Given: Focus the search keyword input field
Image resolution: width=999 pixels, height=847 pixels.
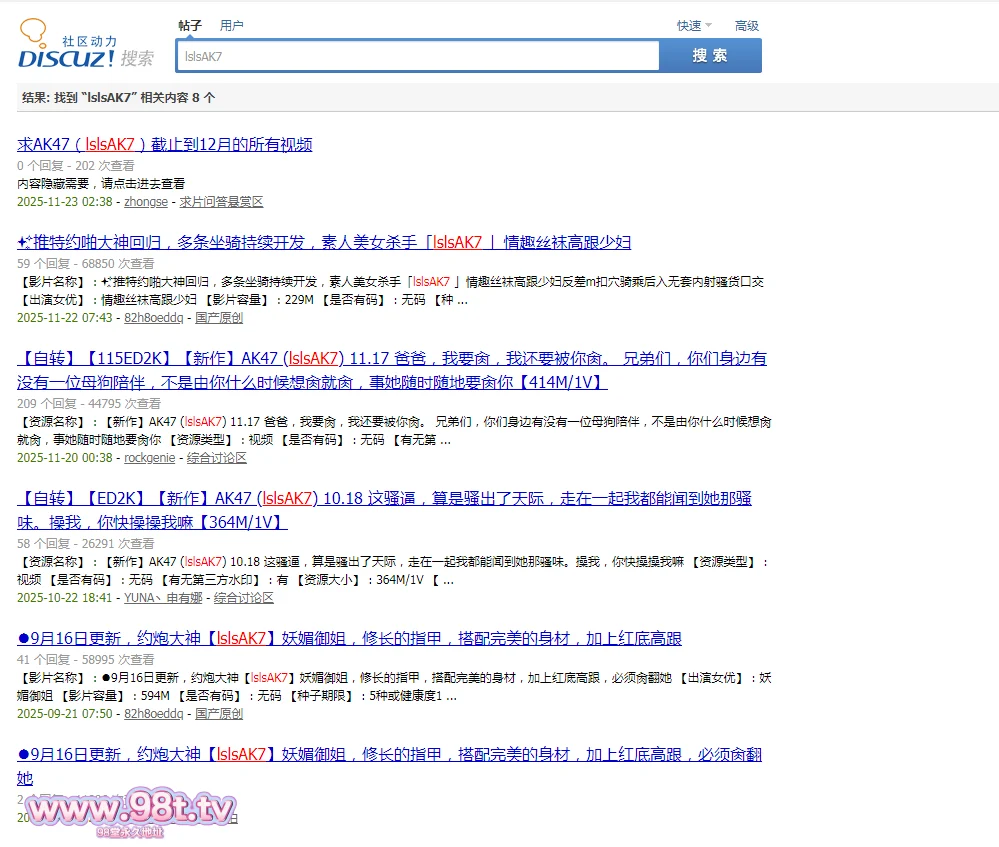Looking at the screenshot, I should (417, 56).
